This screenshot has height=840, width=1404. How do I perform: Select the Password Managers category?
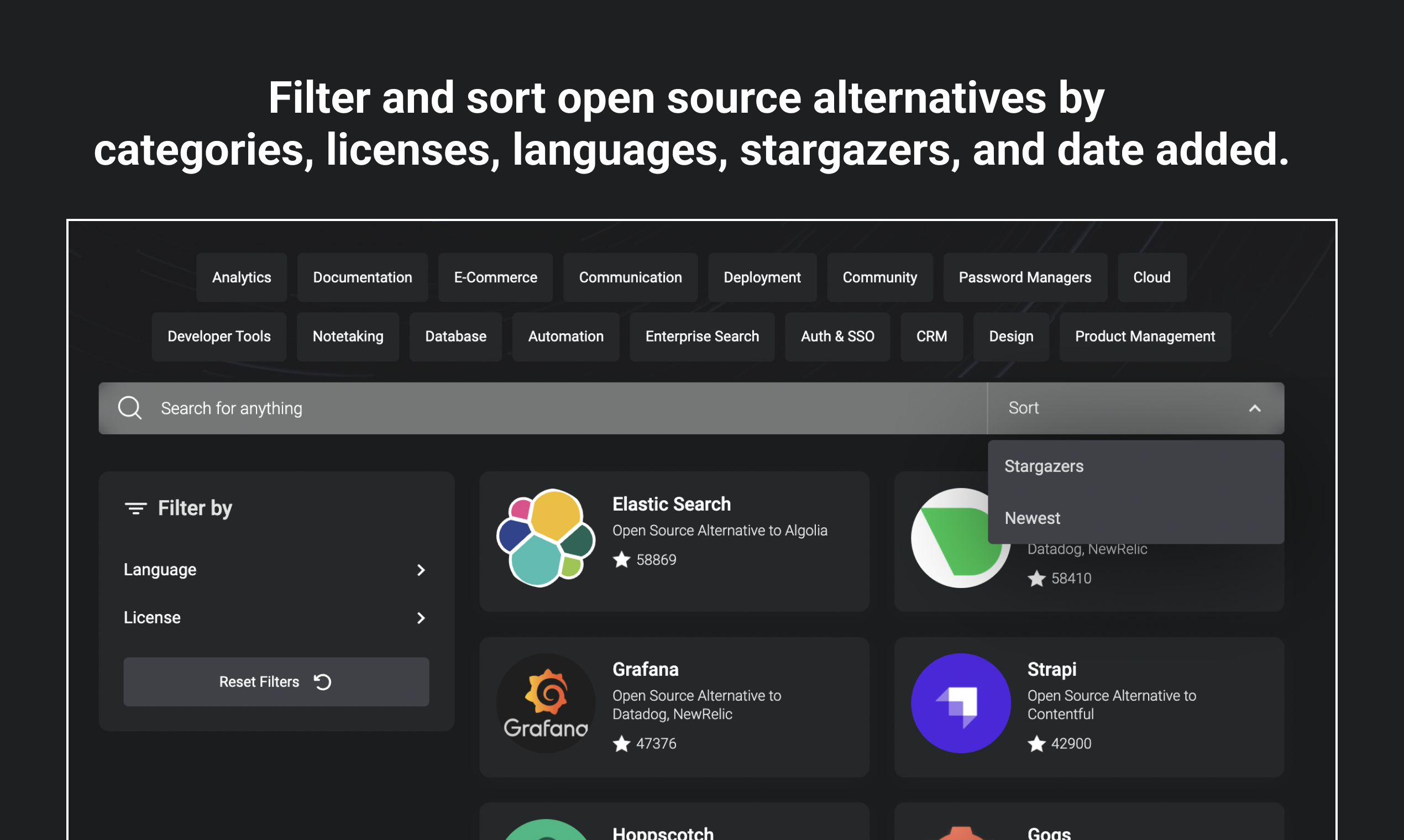coord(1025,277)
